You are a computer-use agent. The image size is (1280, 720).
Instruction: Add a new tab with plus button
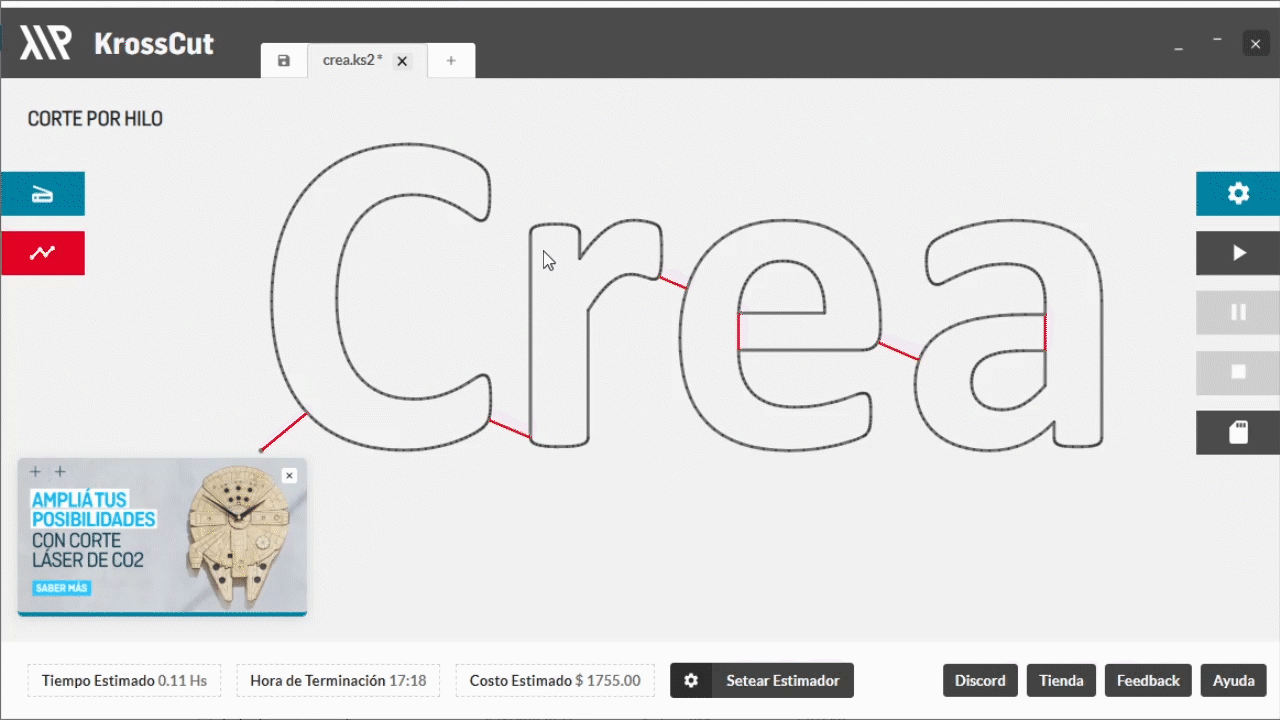[451, 61]
